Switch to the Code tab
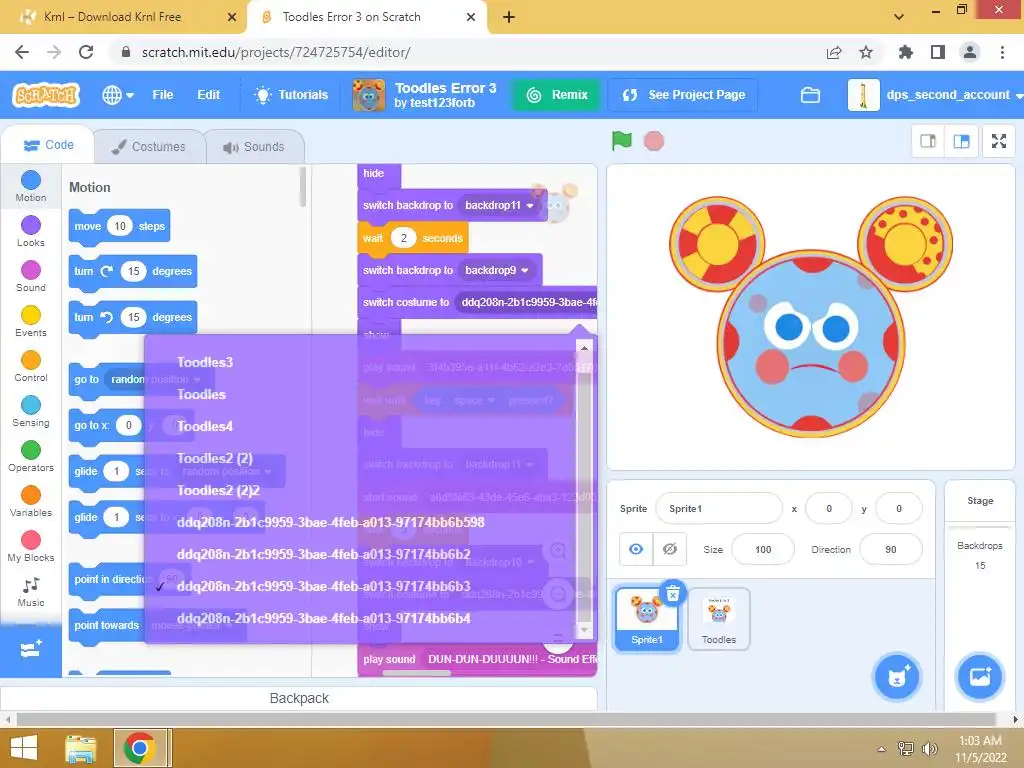 click(49, 145)
